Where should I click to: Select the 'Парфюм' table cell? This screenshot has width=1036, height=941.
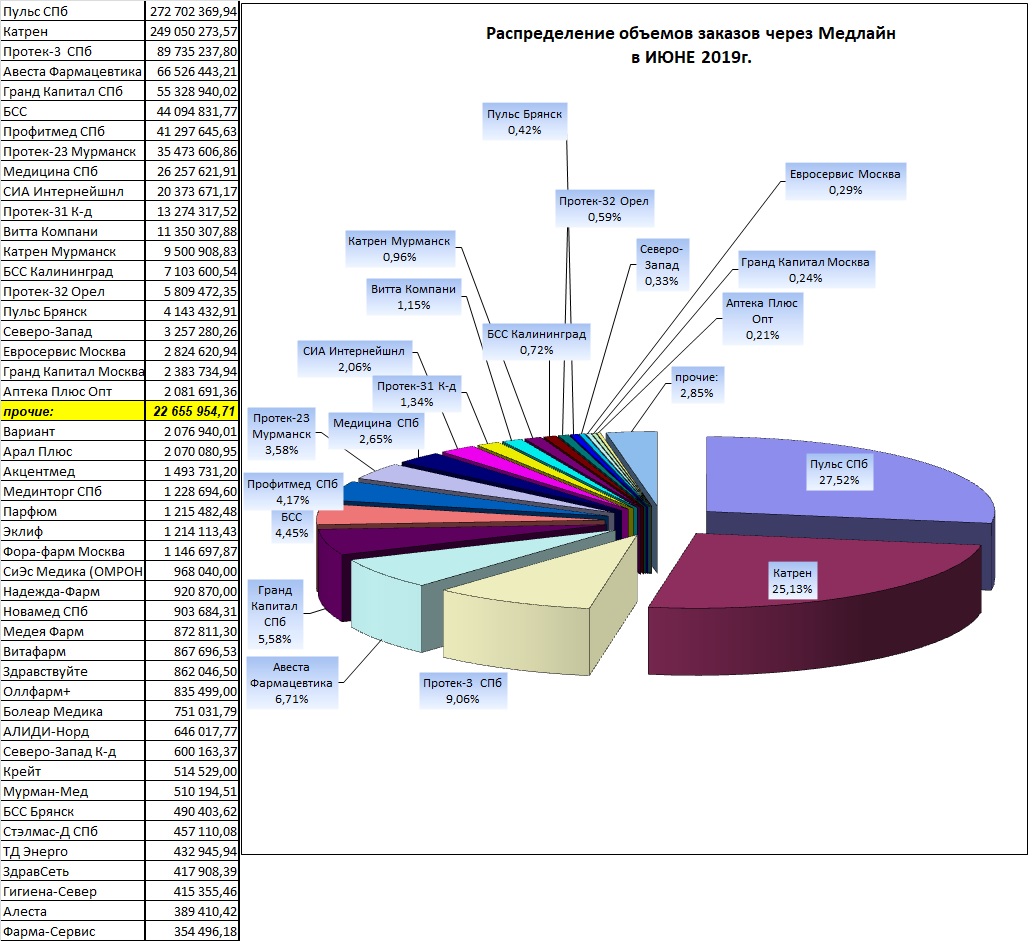tap(73, 511)
